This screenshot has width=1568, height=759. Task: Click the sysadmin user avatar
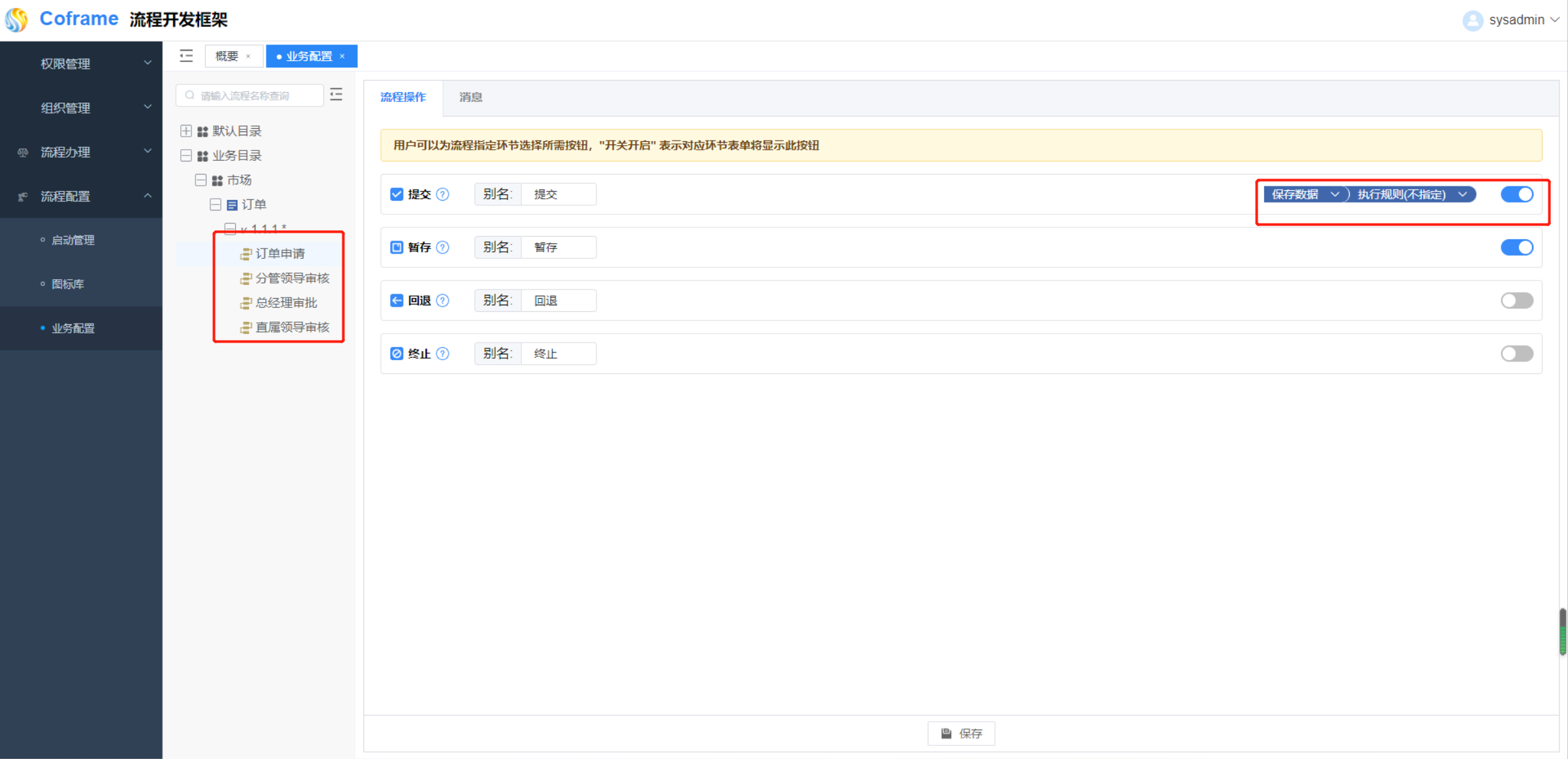[x=1473, y=20]
